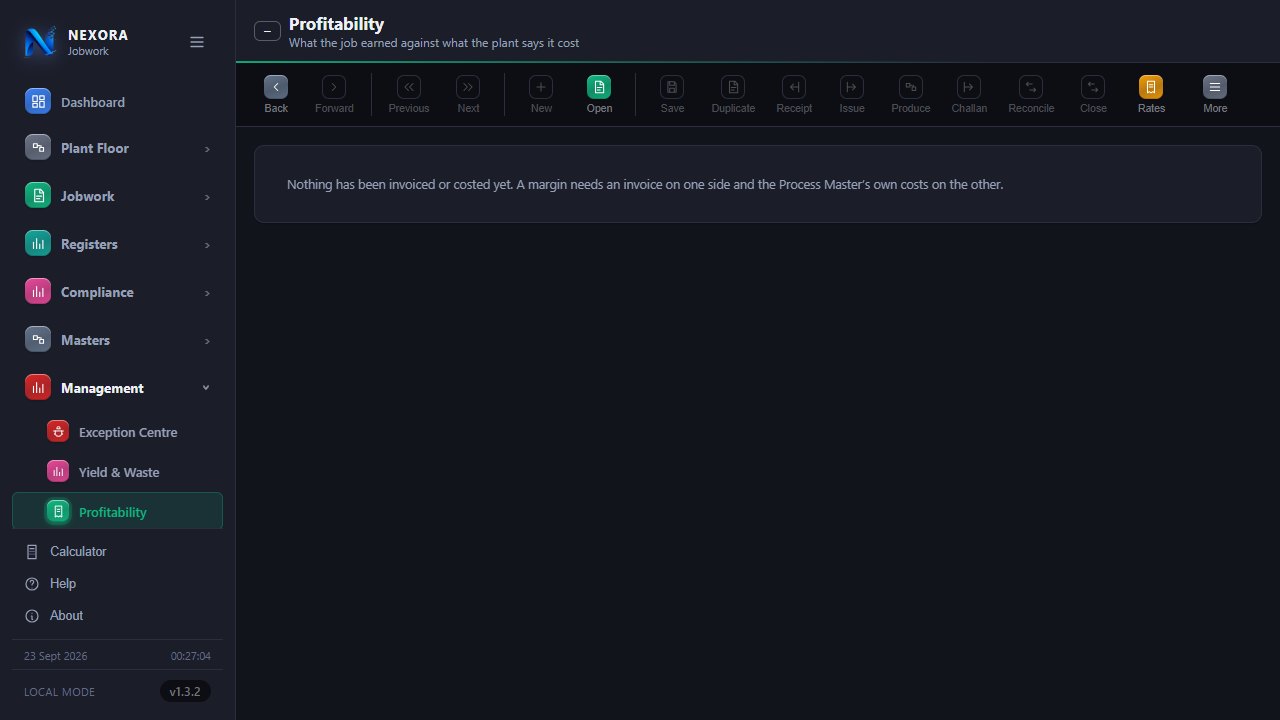Click the Masters icon
Screen dimensions: 1280x720
point(38,339)
